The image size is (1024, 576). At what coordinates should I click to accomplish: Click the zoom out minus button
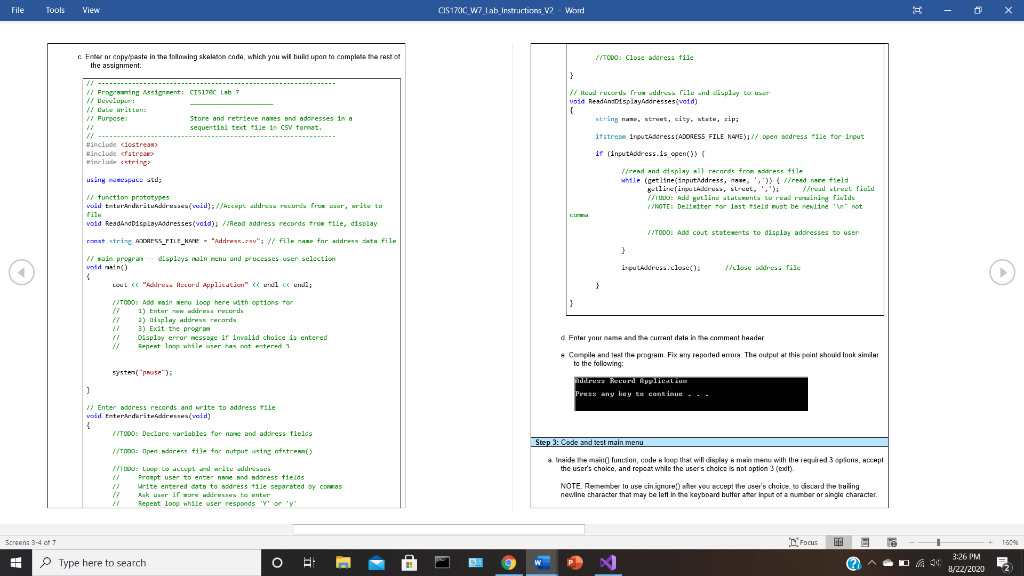[x=912, y=542]
